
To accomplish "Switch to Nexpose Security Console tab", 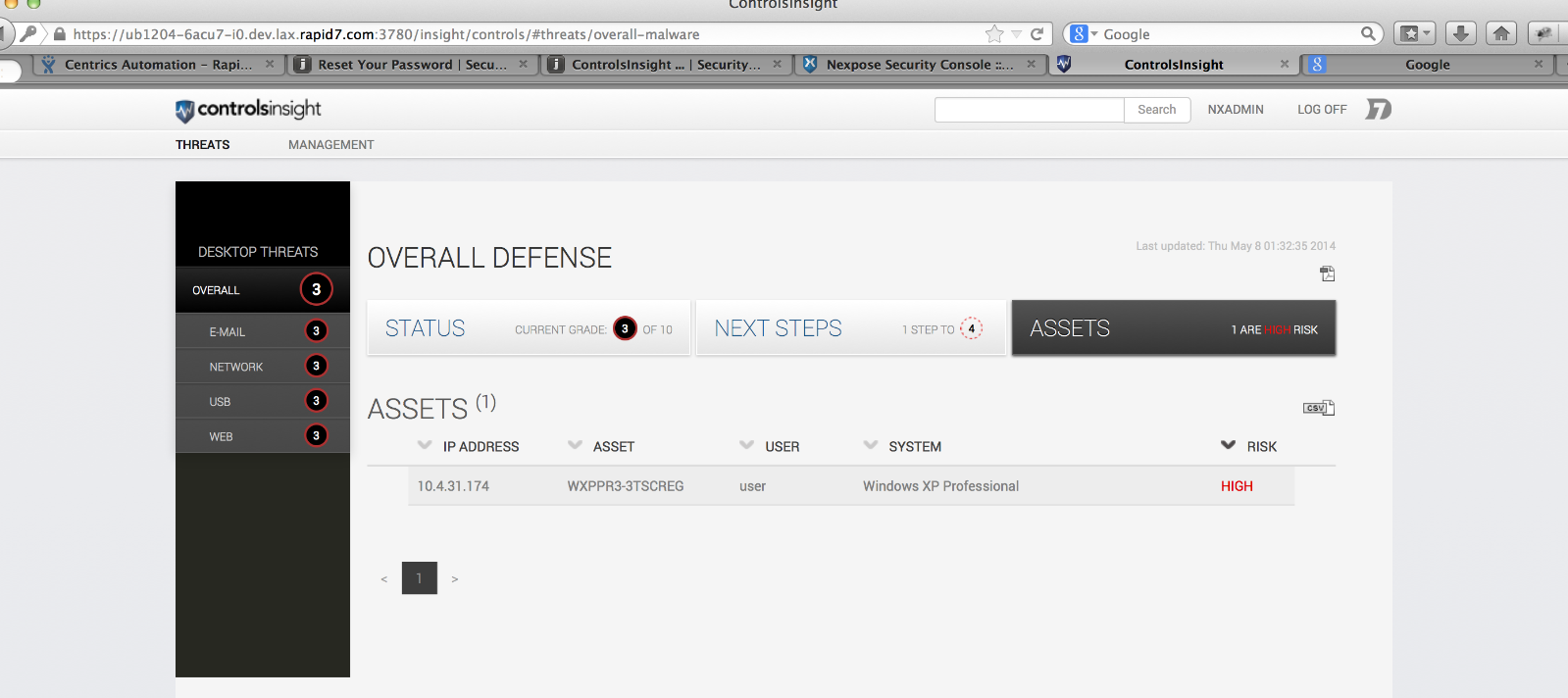I will (919, 65).
